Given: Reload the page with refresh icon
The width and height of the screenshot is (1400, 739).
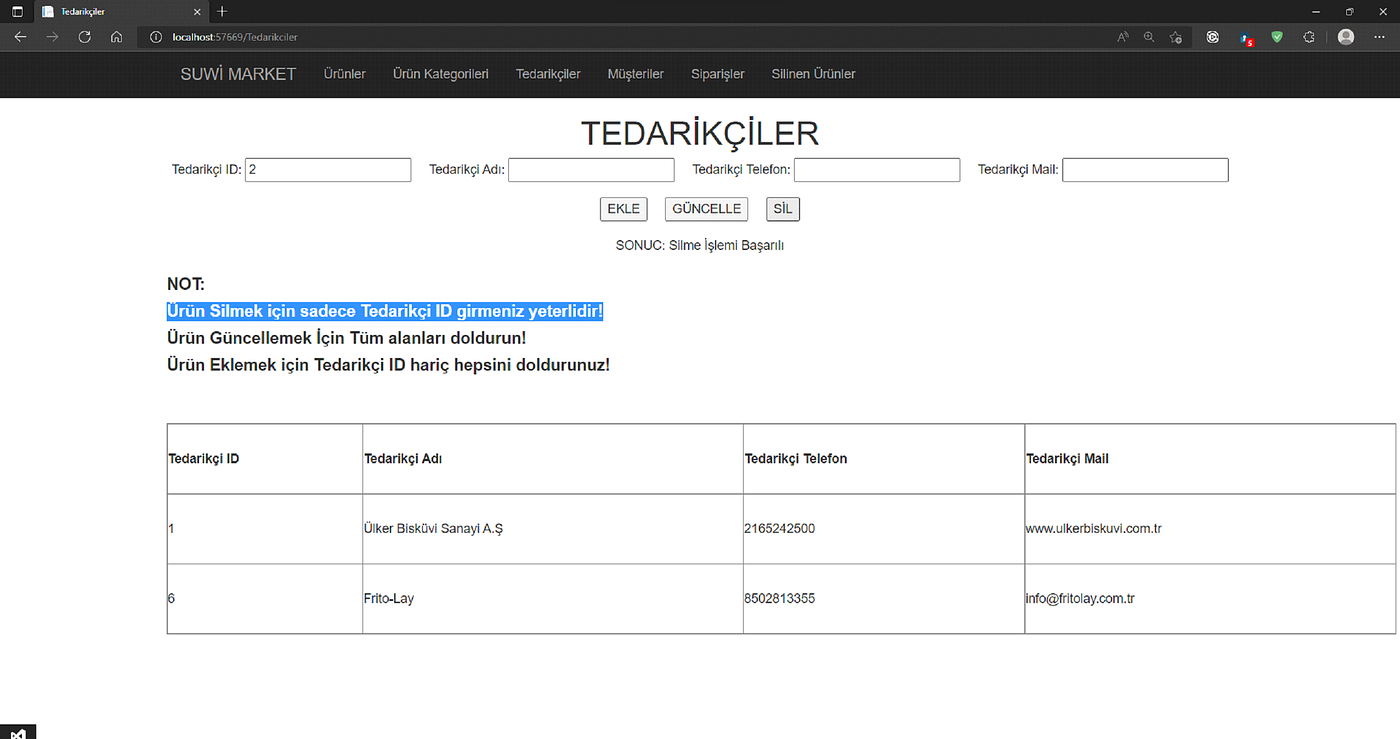Looking at the screenshot, I should 85,37.
